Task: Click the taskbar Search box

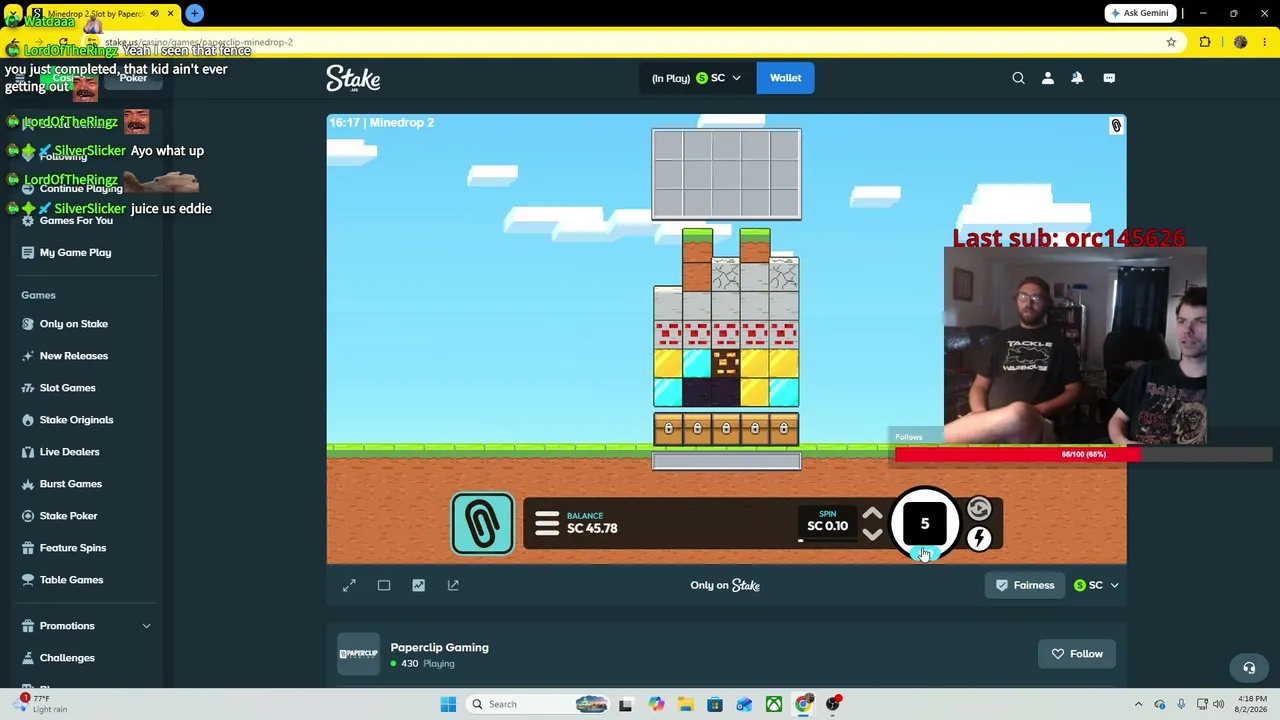Action: (538, 704)
